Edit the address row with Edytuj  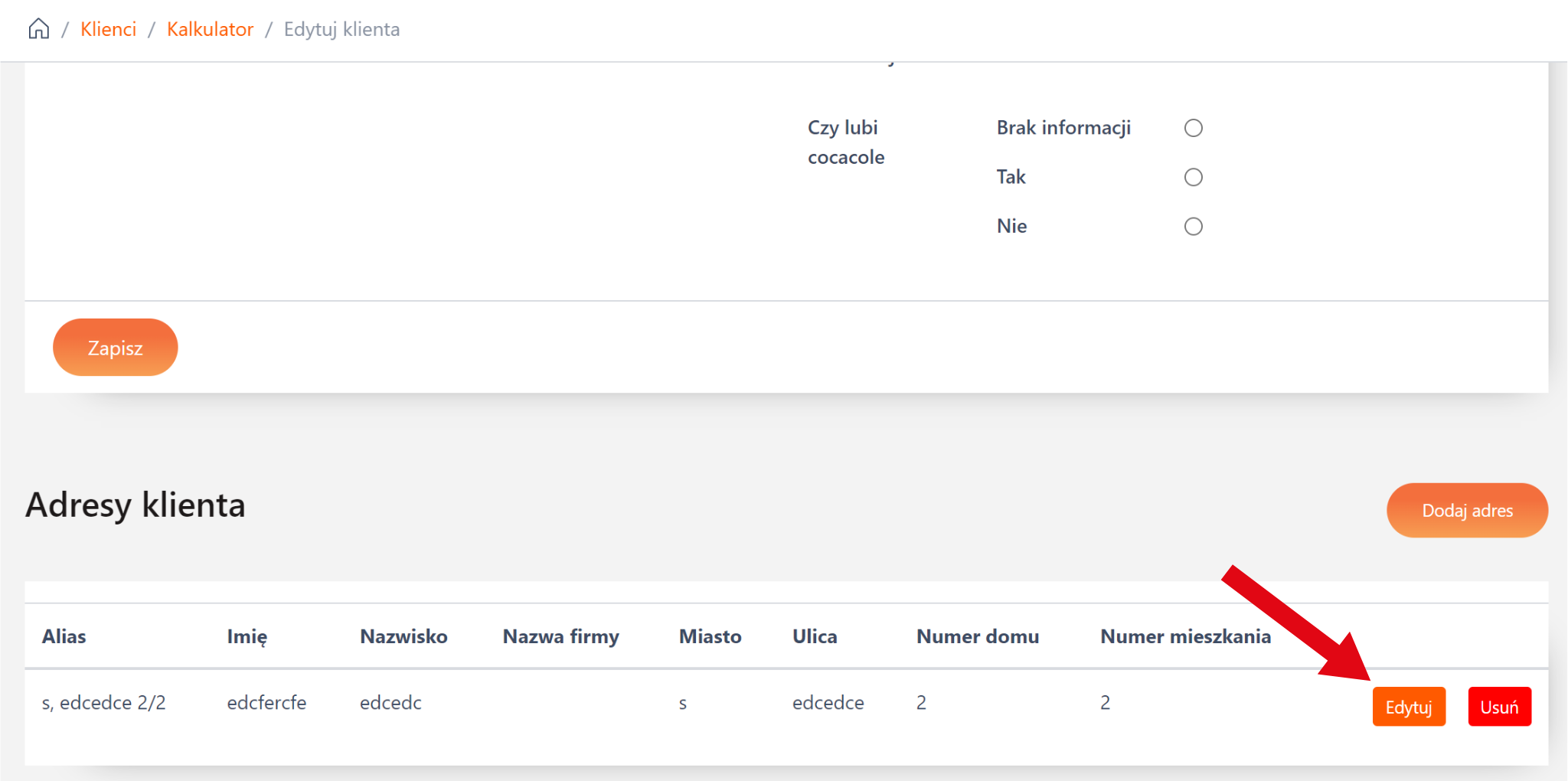(x=1408, y=707)
